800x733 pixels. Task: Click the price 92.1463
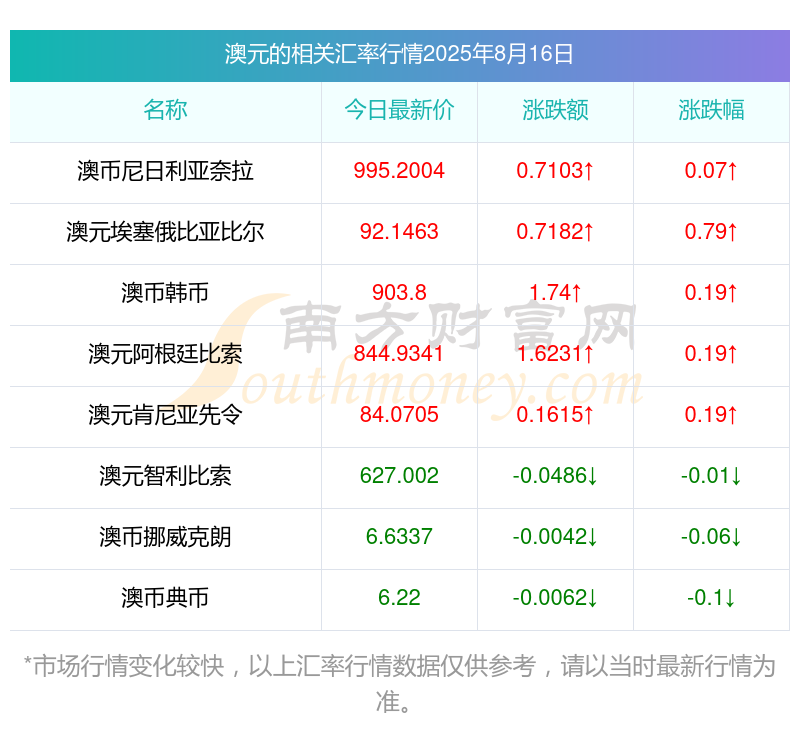tap(399, 232)
